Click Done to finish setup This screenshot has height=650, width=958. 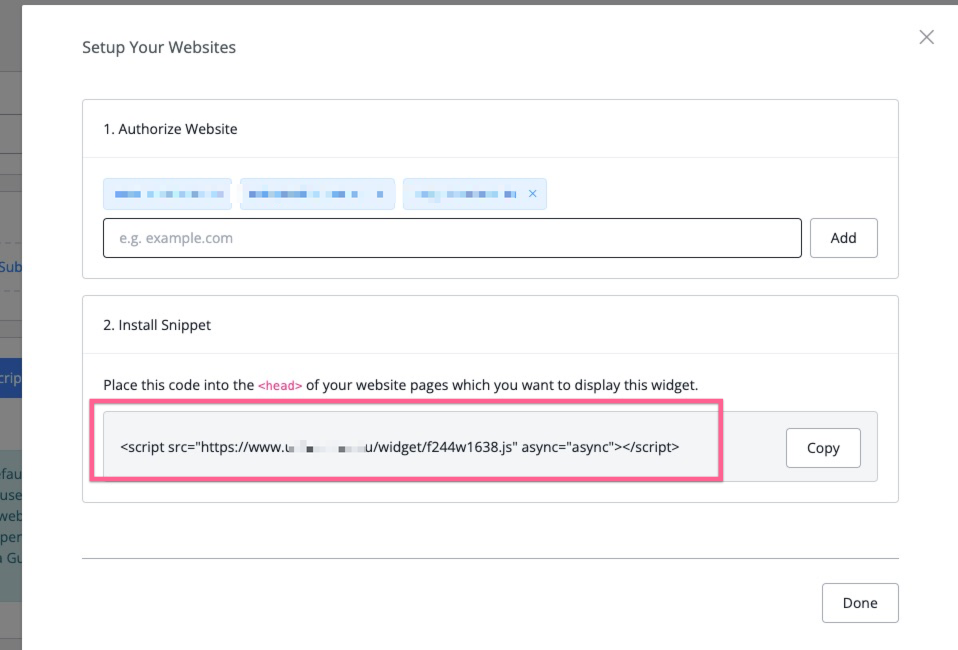click(859, 603)
